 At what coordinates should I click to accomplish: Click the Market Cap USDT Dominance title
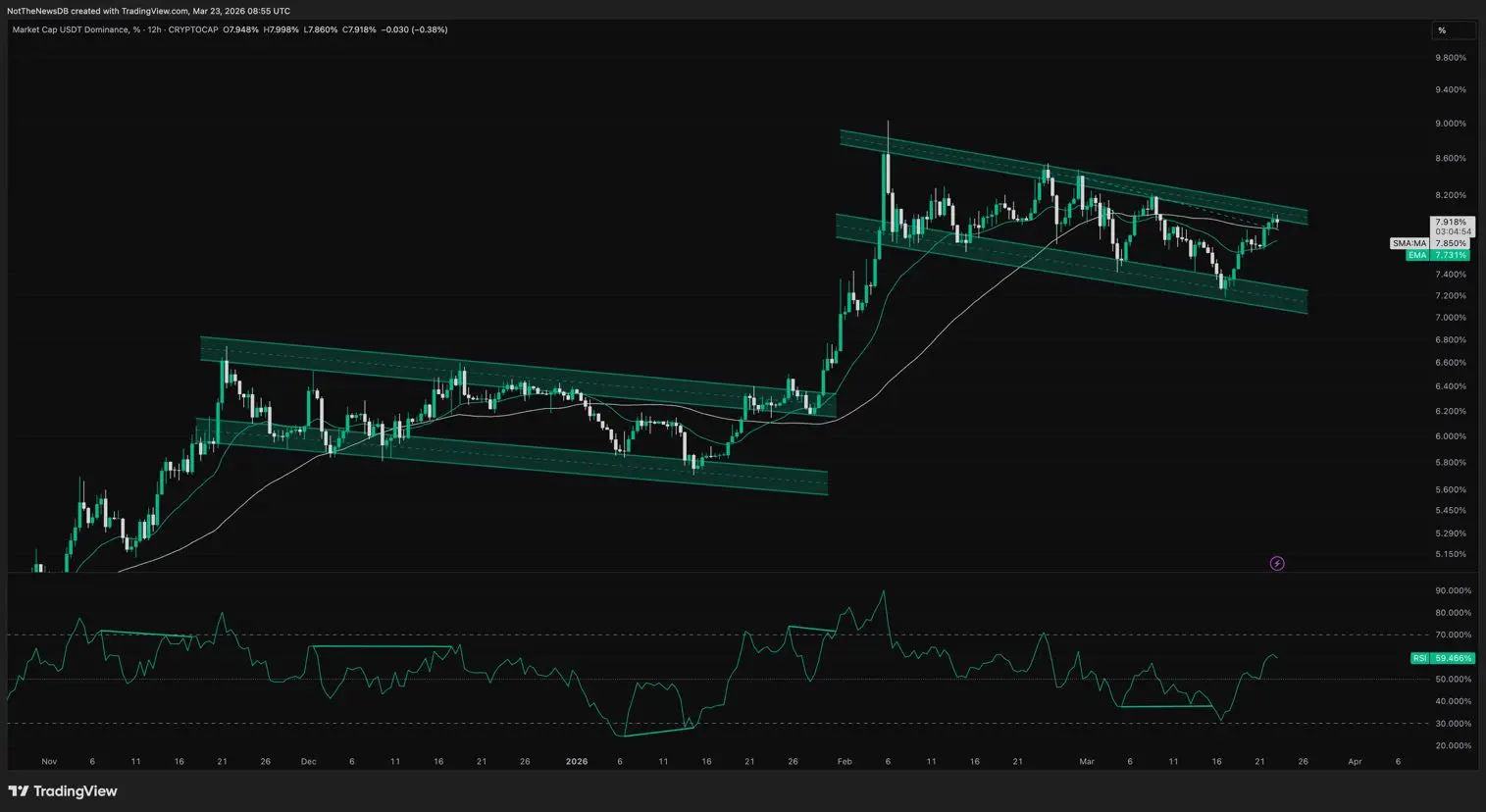[x=71, y=29]
